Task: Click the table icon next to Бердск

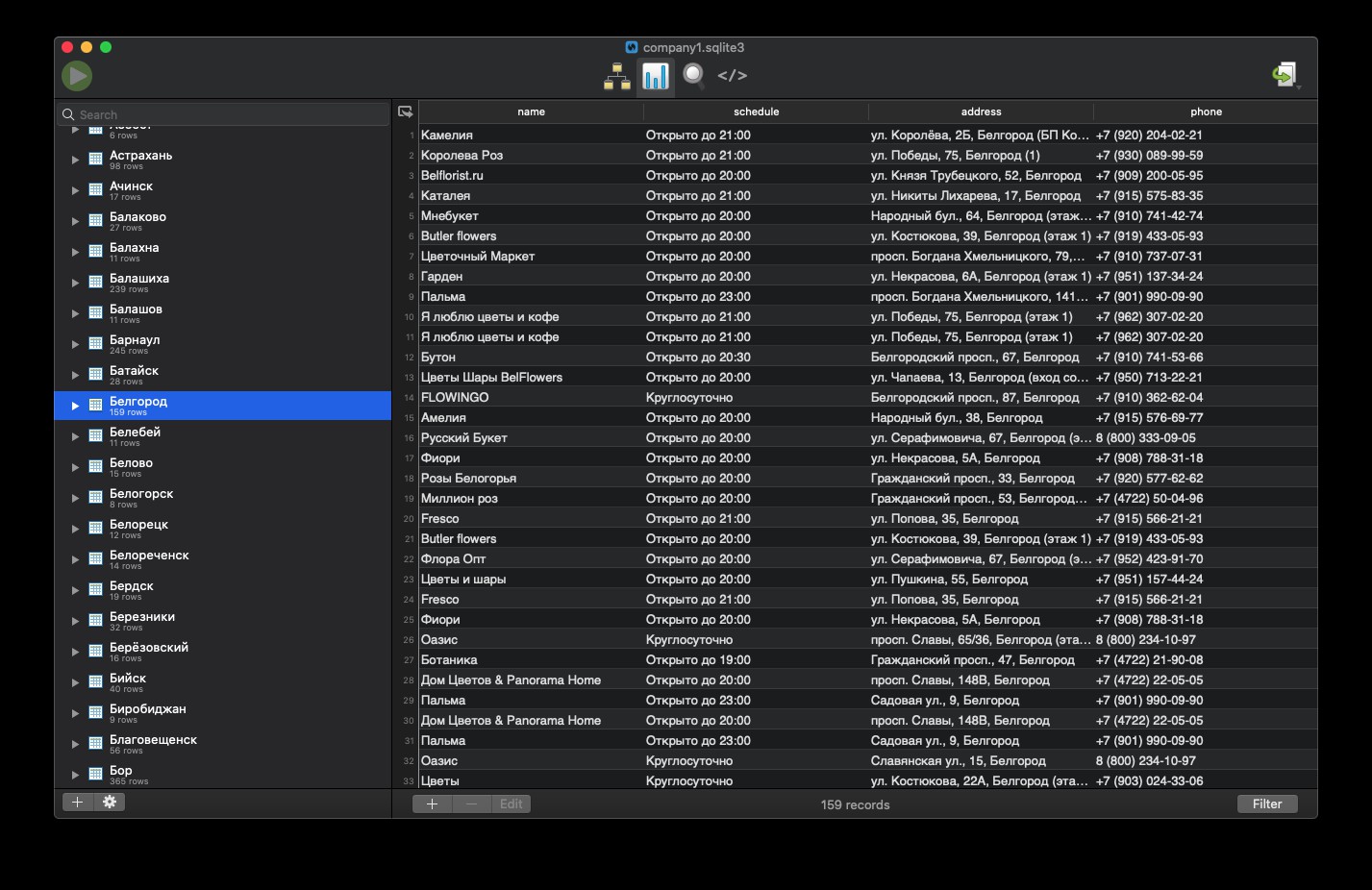Action: point(95,590)
